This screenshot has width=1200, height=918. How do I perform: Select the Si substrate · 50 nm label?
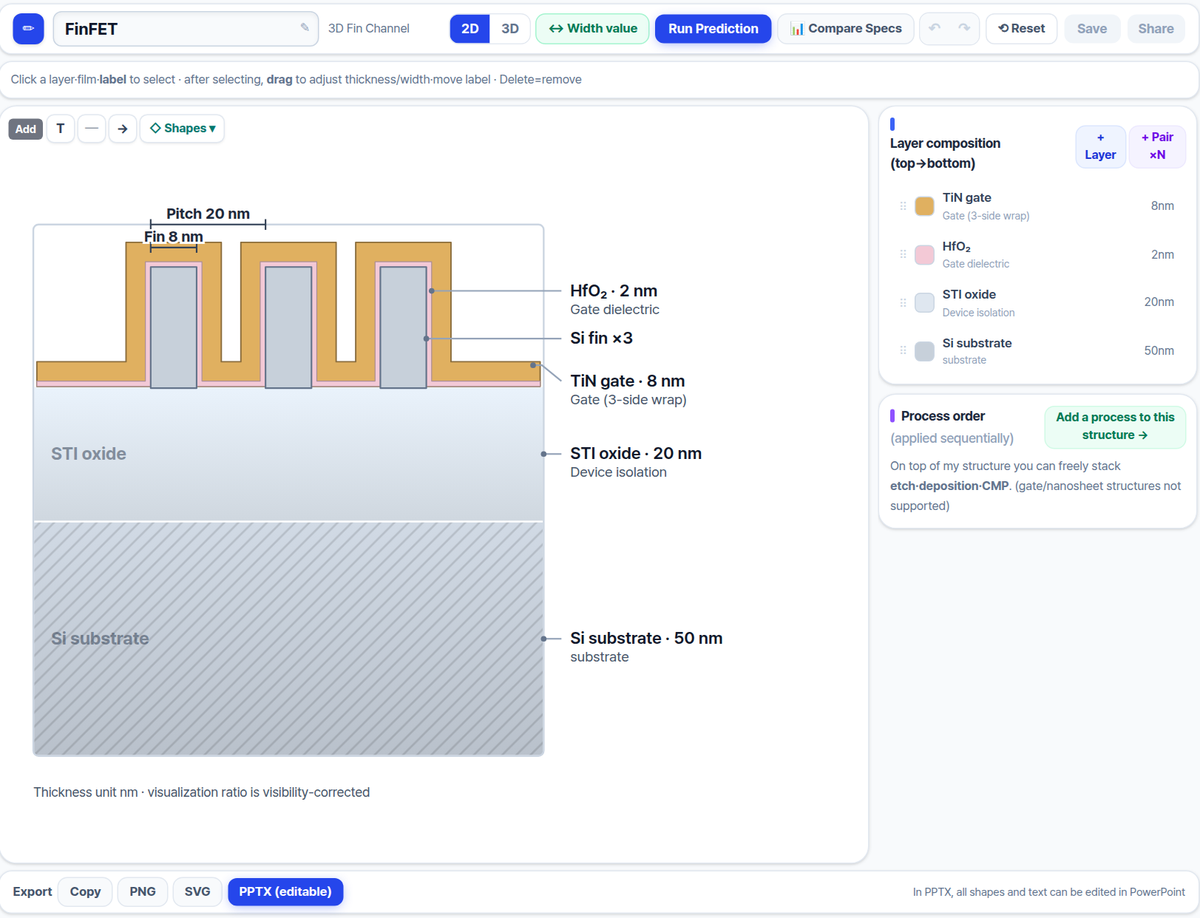[646, 638]
